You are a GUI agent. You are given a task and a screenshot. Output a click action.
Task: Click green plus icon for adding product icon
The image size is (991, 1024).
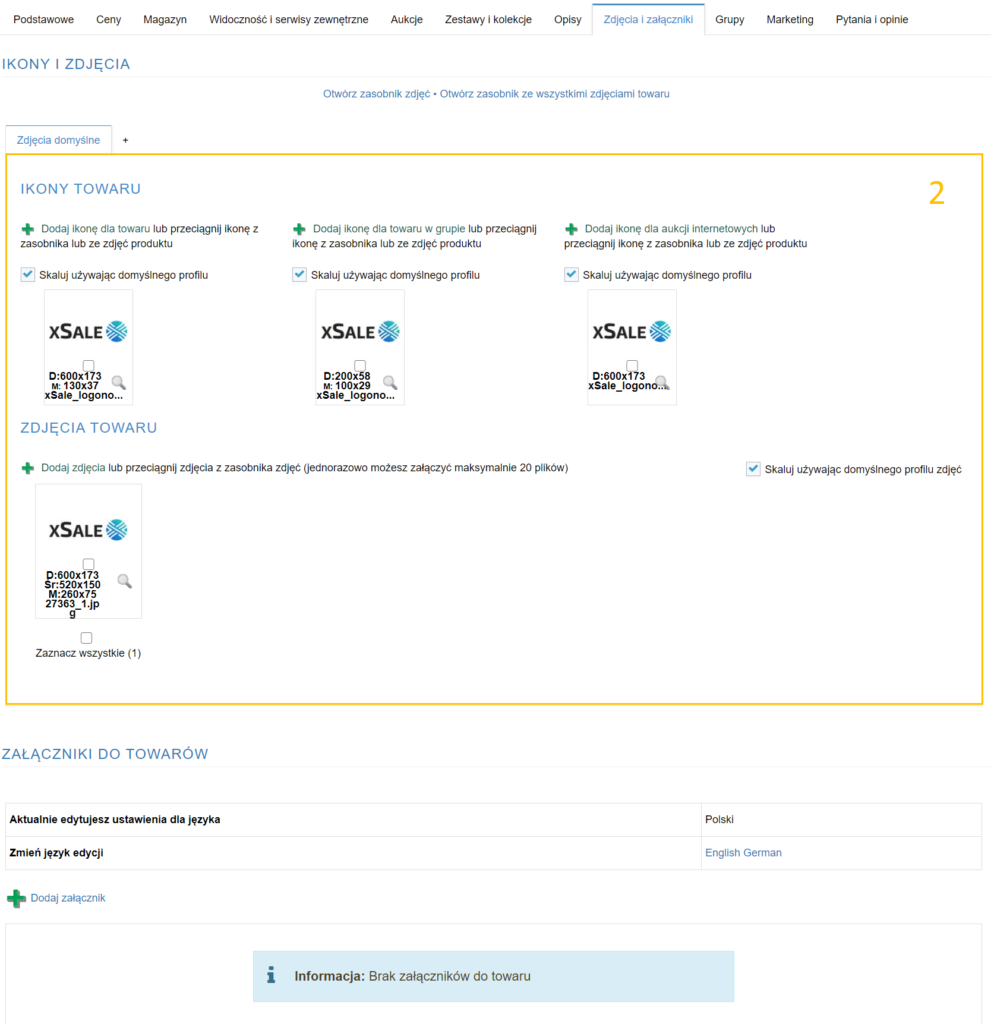click(28, 229)
